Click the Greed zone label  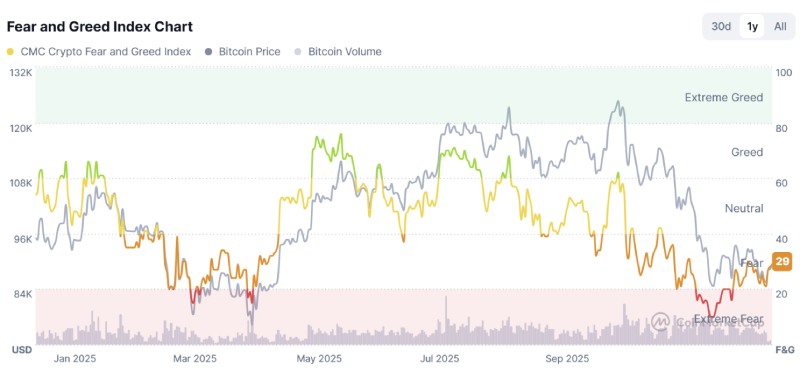747,152
